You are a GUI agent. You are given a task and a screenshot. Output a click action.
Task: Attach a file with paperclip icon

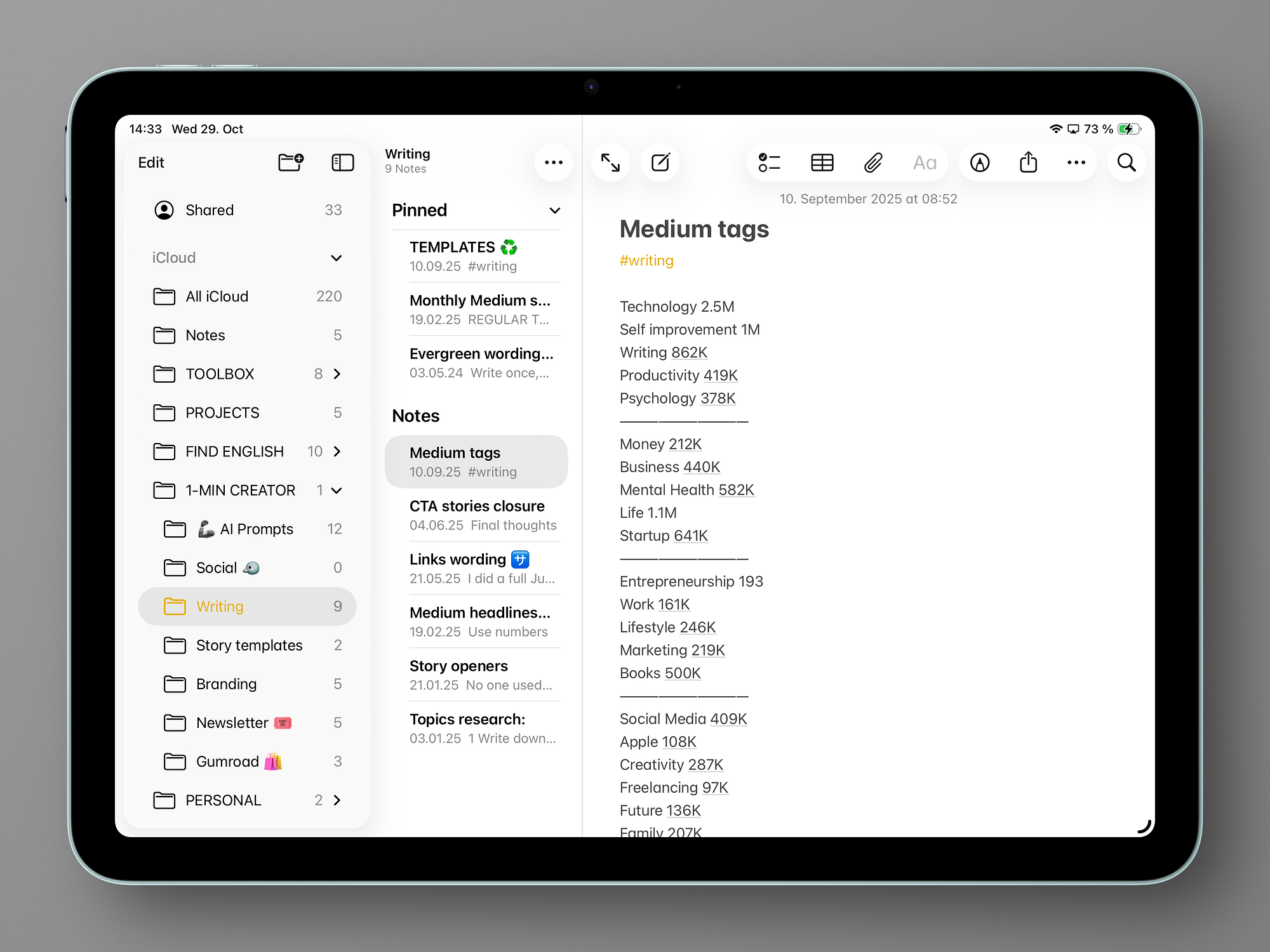(873, 163)
